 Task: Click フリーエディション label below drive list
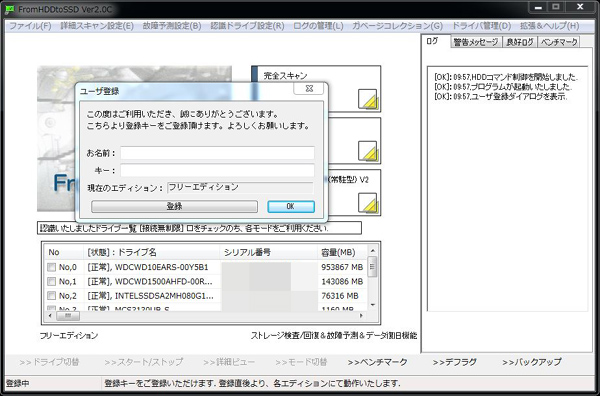(x=69, y=336)
